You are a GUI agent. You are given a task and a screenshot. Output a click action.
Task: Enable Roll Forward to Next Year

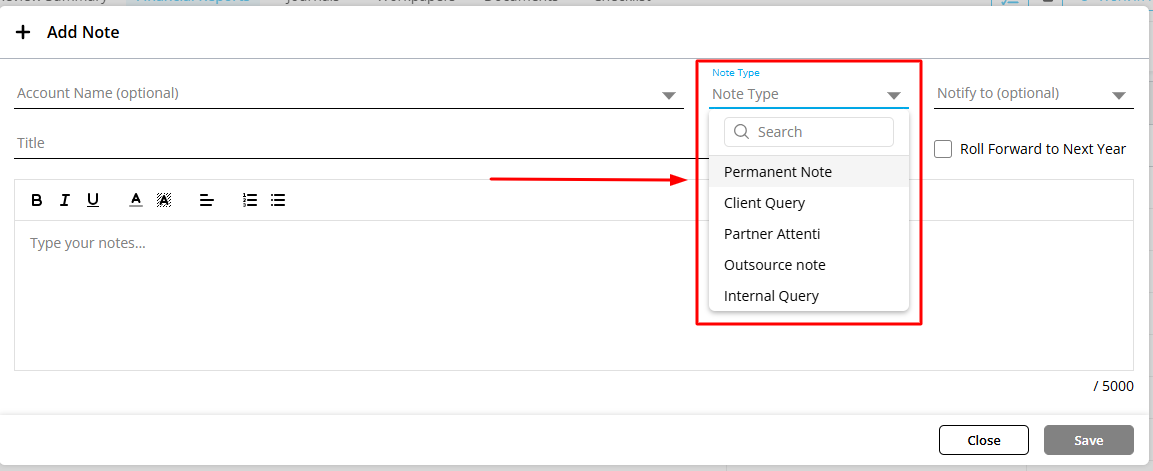click(x=943, y=149)
